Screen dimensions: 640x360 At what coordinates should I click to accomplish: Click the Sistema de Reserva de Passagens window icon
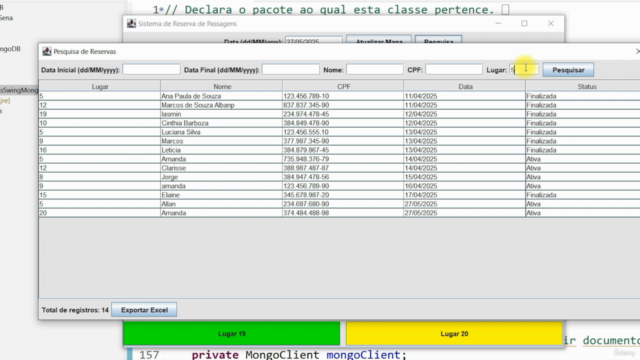131,24
